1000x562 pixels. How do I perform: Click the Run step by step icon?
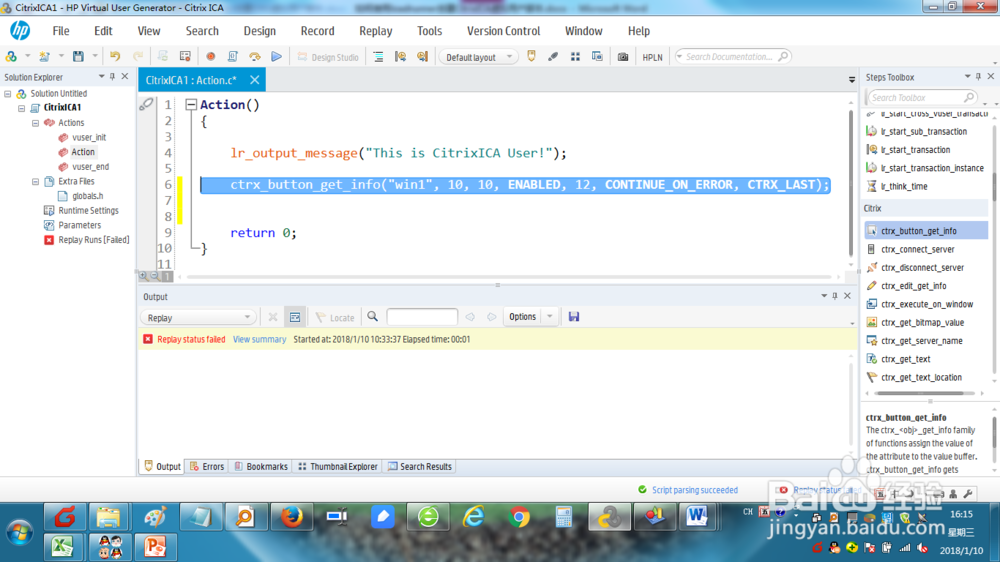(x=254, y=57)
